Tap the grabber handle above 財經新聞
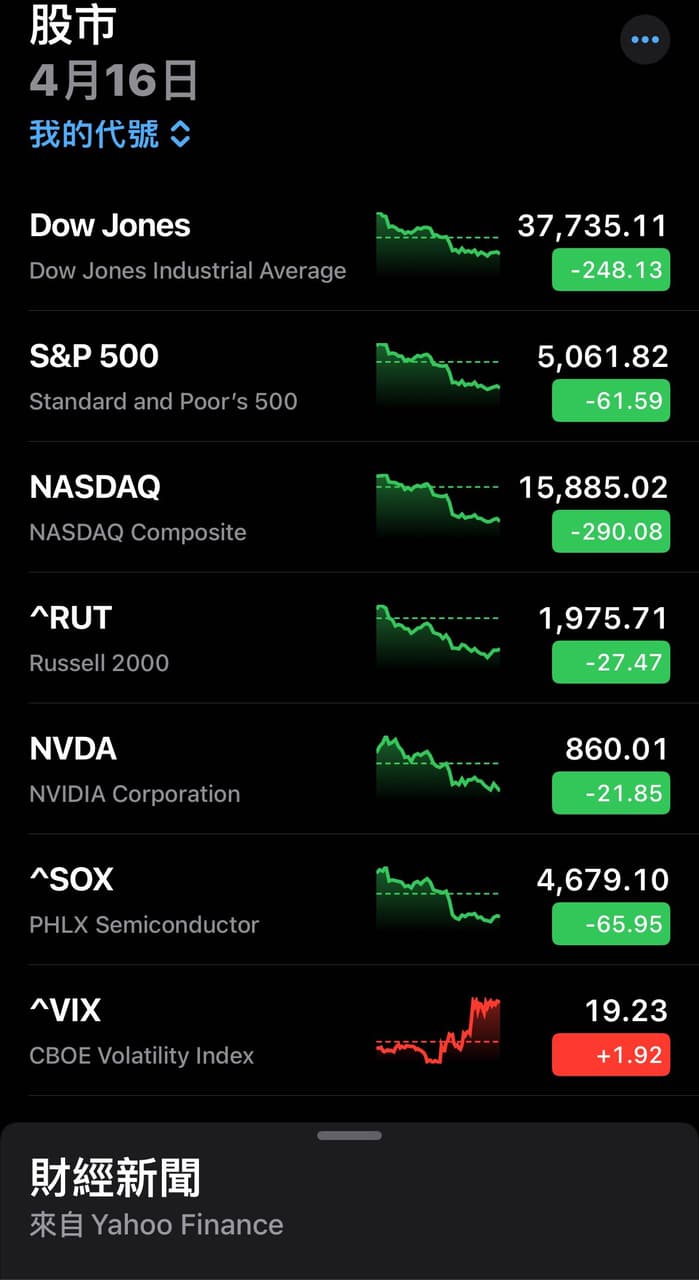The width and height of the screenshot is (699, 1280). pos(349,1136)
